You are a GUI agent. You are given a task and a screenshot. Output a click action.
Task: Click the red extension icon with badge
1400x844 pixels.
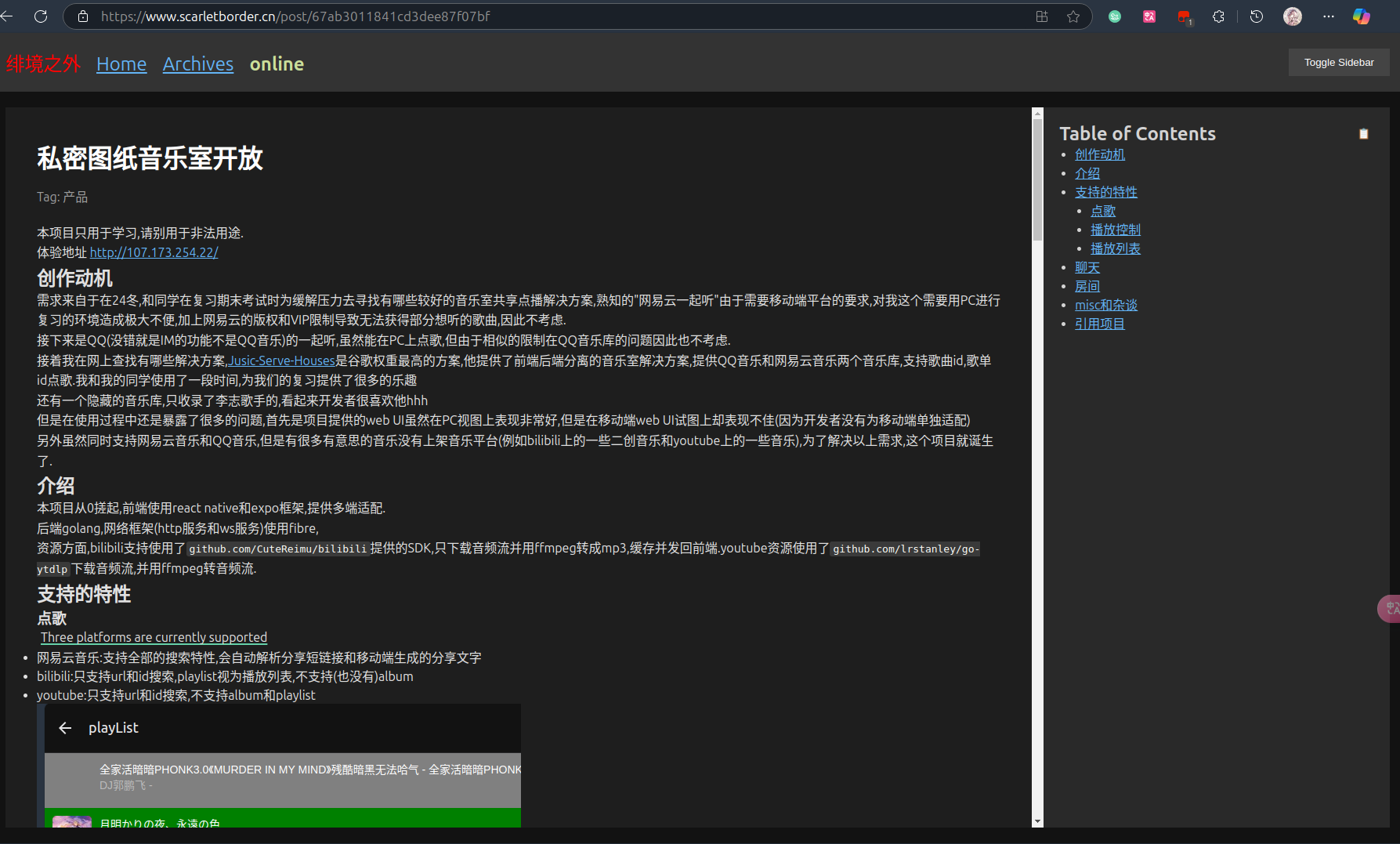(x=1185, y=17)
